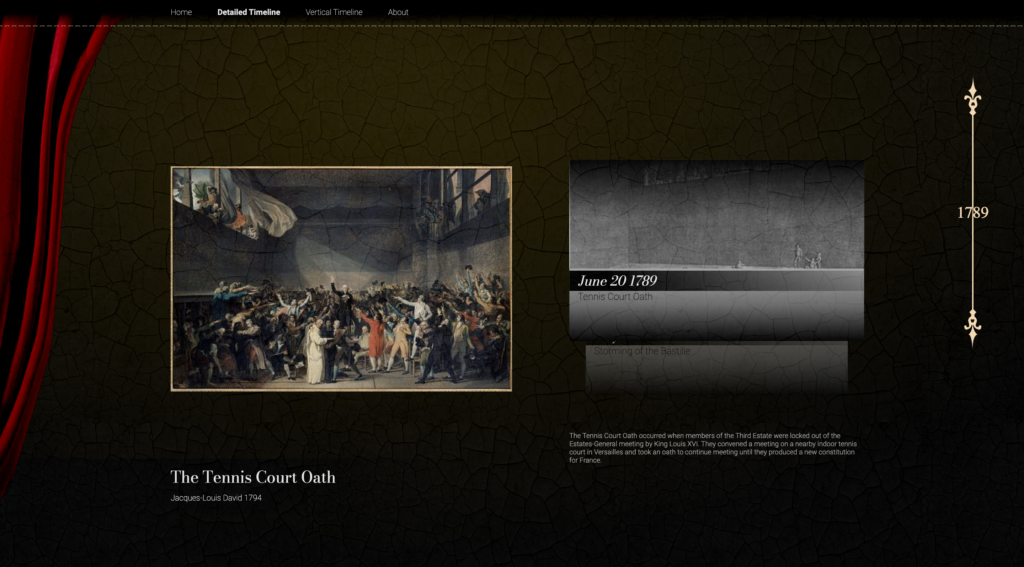Click the vertical timeline line below 1789
The height and width of the screenshot is (567, 1024).
click(972, 268)
